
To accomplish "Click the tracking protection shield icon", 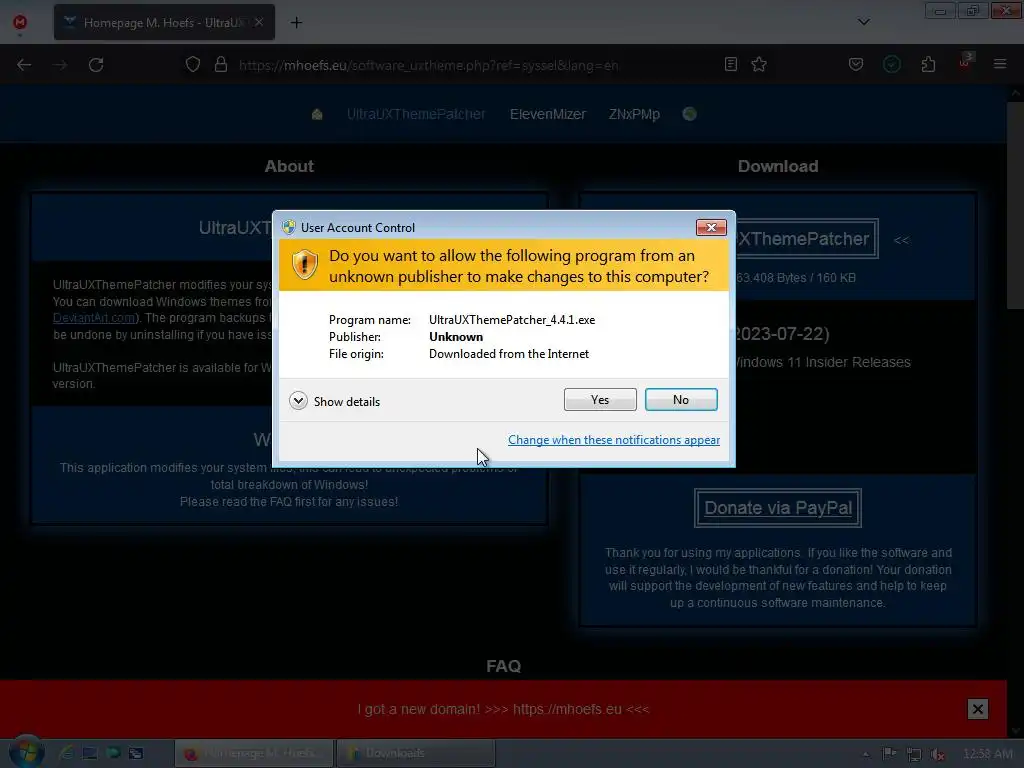I will [x=193, y=65].
